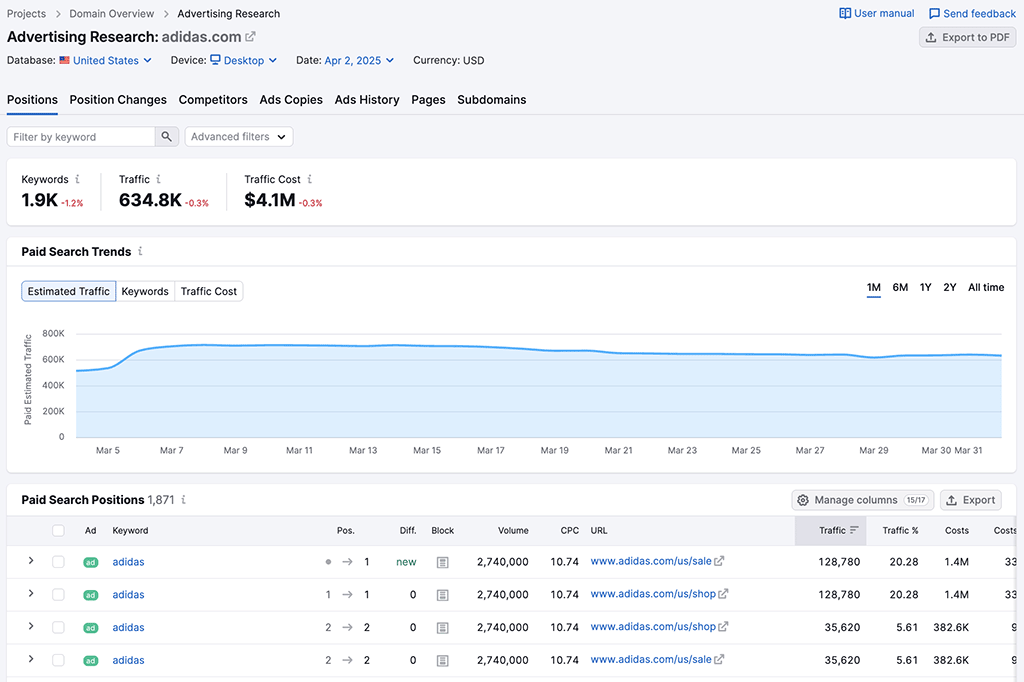Viewport: 1024px width, 682px height.
Task: Switch chart to Traffic Cost view
Action: tap(209, 291)
